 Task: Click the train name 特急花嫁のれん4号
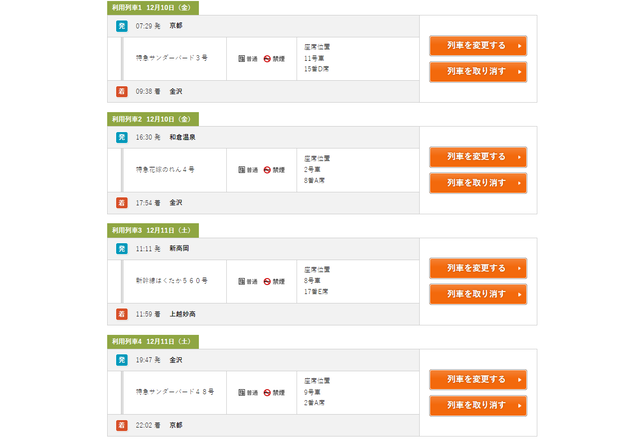click(165, 170)
